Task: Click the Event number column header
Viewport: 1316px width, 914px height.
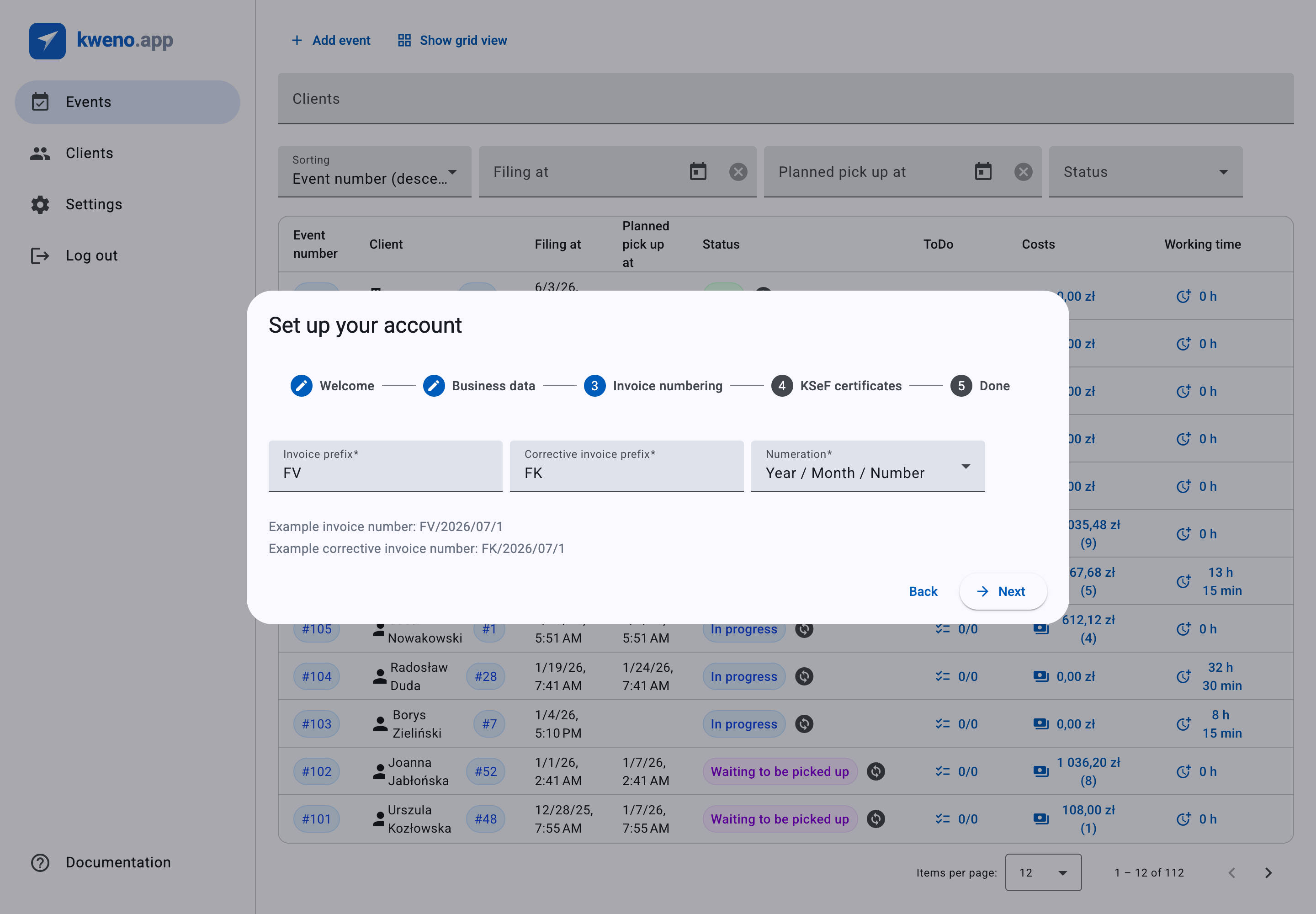Action: click(315, 244)
